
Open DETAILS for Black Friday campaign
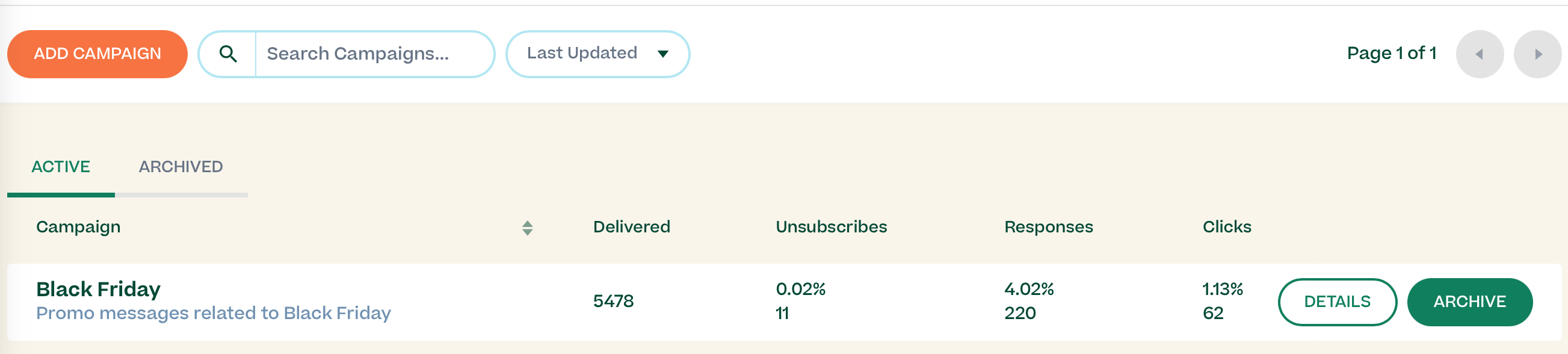coord(1337,302)
